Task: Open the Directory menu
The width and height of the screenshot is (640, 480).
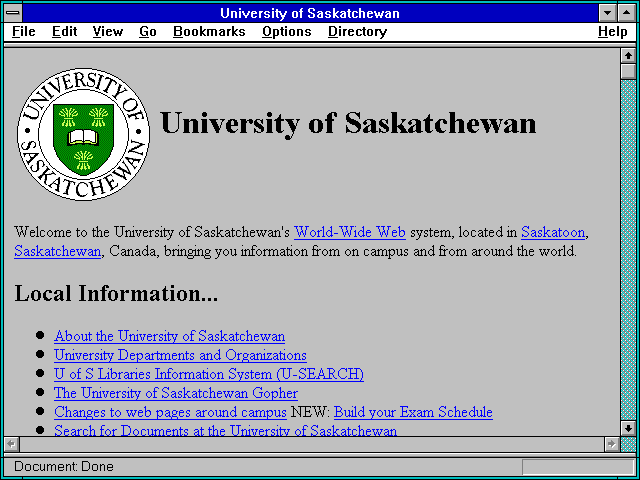Action: coord(357,32)
